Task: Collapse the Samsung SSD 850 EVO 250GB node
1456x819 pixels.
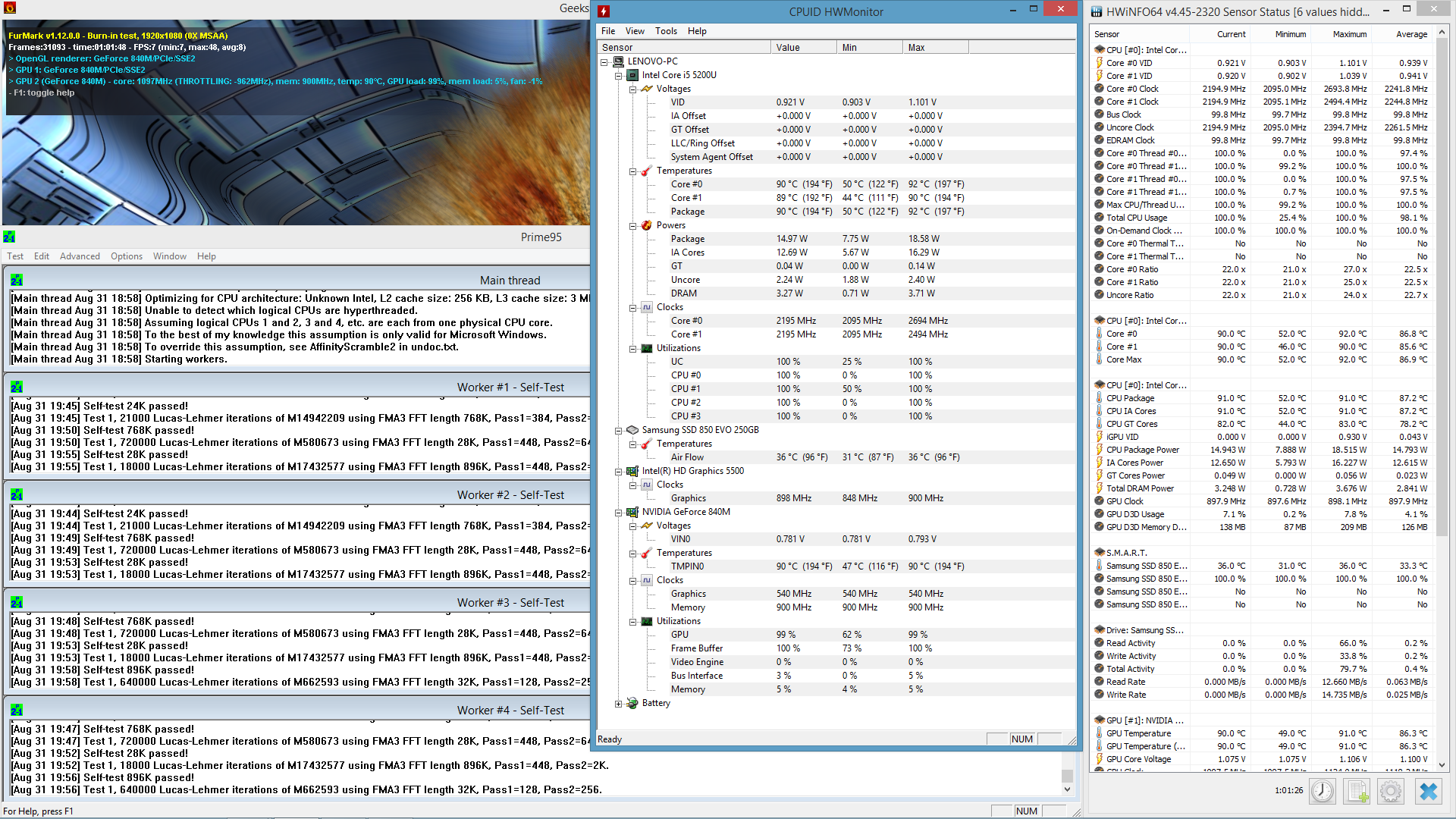Action: coord(618,431)
